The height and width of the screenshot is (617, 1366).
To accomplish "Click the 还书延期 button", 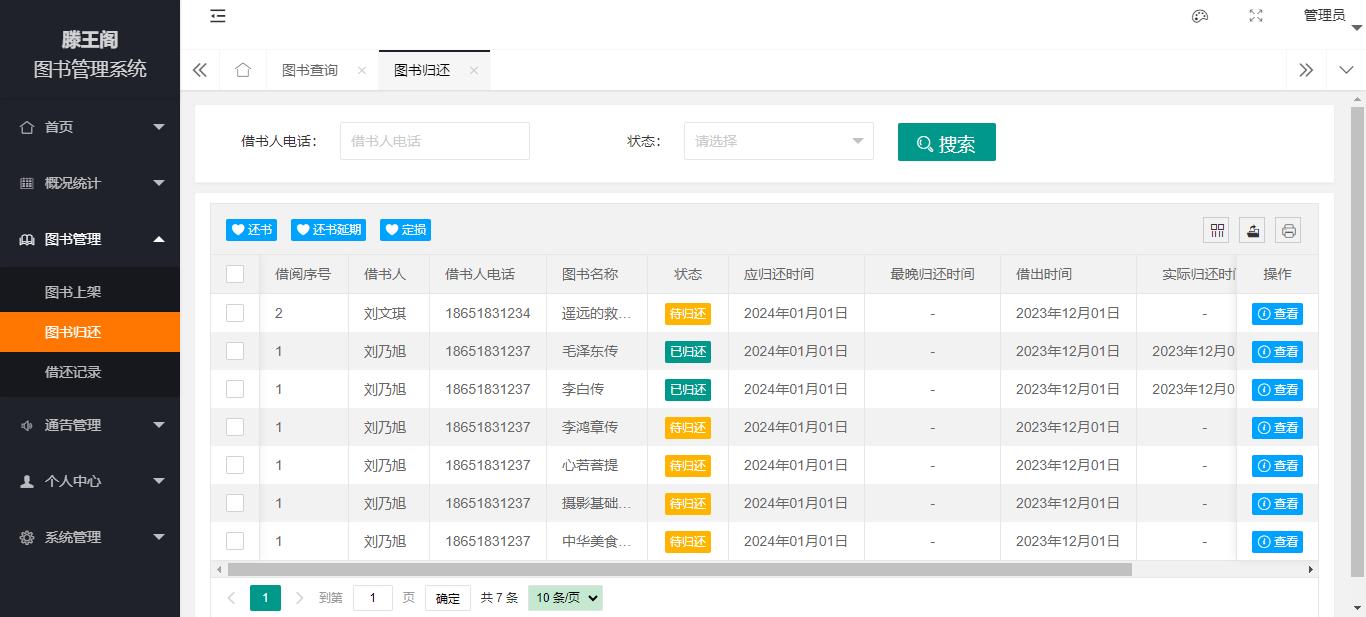I will pyautogui.click(x=328, y=230).
